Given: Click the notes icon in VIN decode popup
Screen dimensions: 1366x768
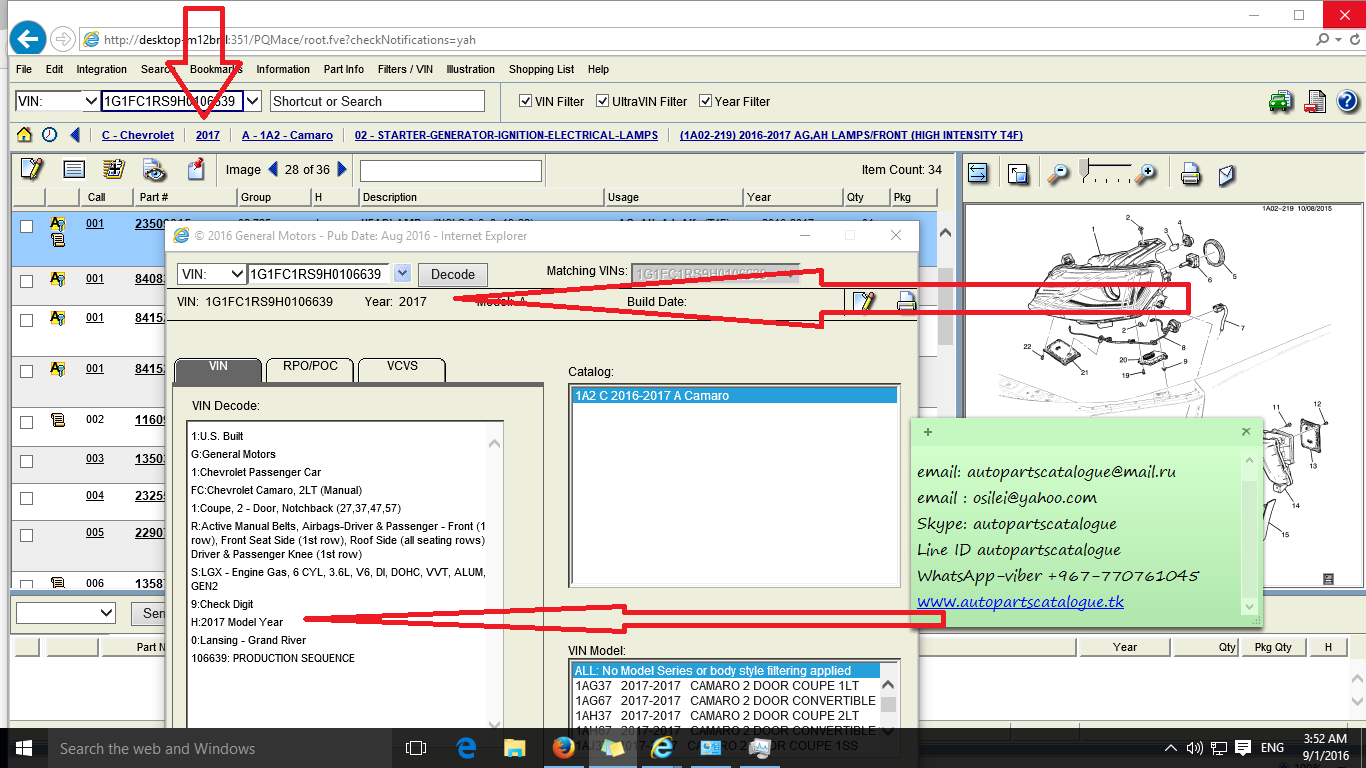Looking at the screenshot, I should click(865, 301).
